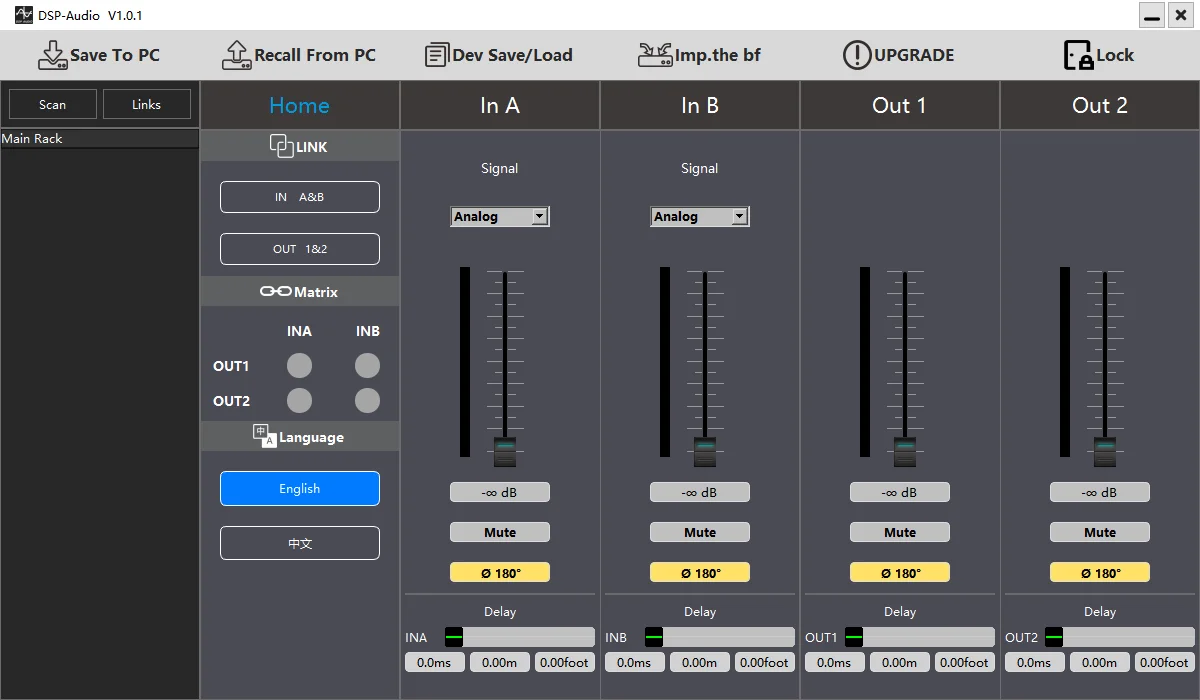Click the Lock padlock icon
Viewport: 1200px width, 700px height.
point(1078,55)
